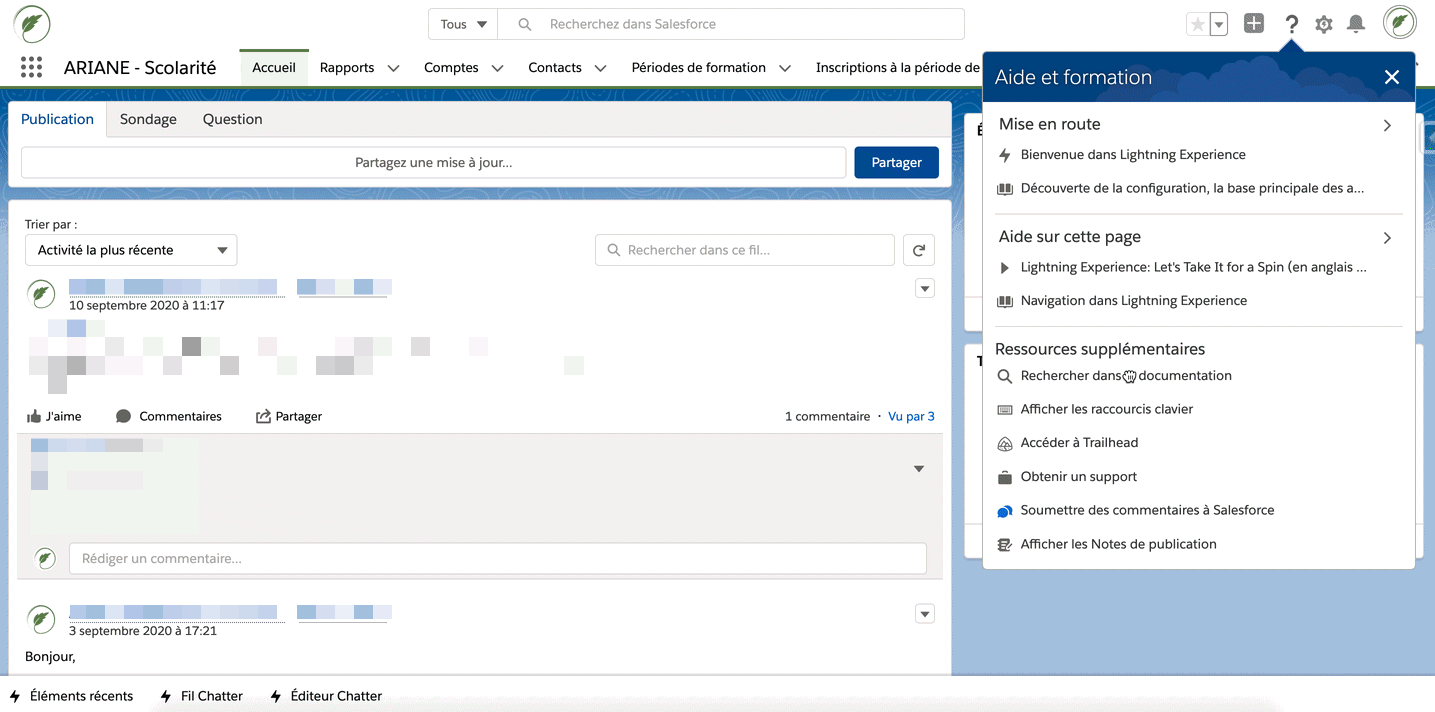Open the first post's action dropdown arrow

925,289
